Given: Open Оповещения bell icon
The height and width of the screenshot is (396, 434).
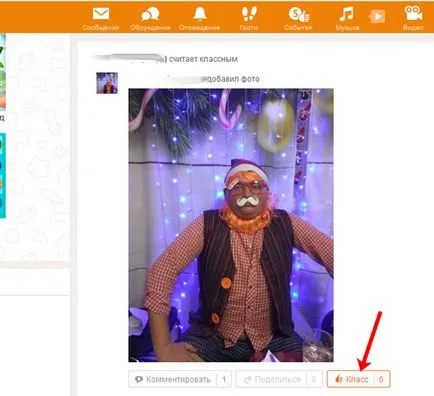Looking at the screenshot, I should [x=199, y=14].
